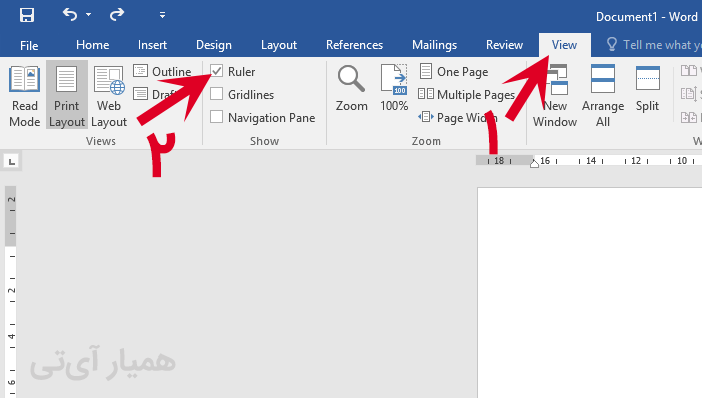Switch to Read Mode view
Image resolution: width=702 pixels, height=398 pixels.
pyautogui.click(x=25, y=95)
